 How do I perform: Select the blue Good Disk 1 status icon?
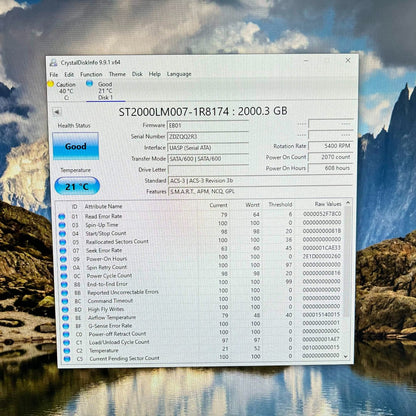(x=89, y=83)
